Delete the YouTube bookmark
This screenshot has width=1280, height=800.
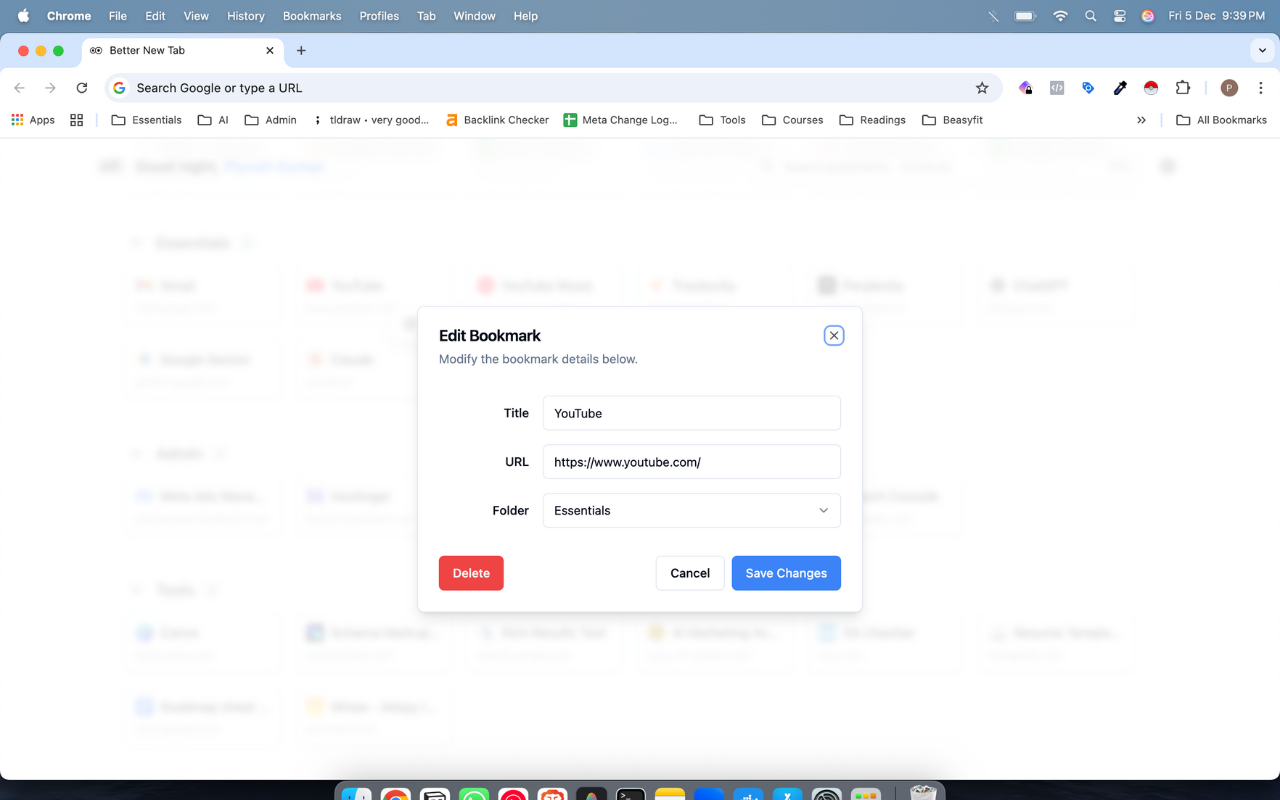(471, 572)
